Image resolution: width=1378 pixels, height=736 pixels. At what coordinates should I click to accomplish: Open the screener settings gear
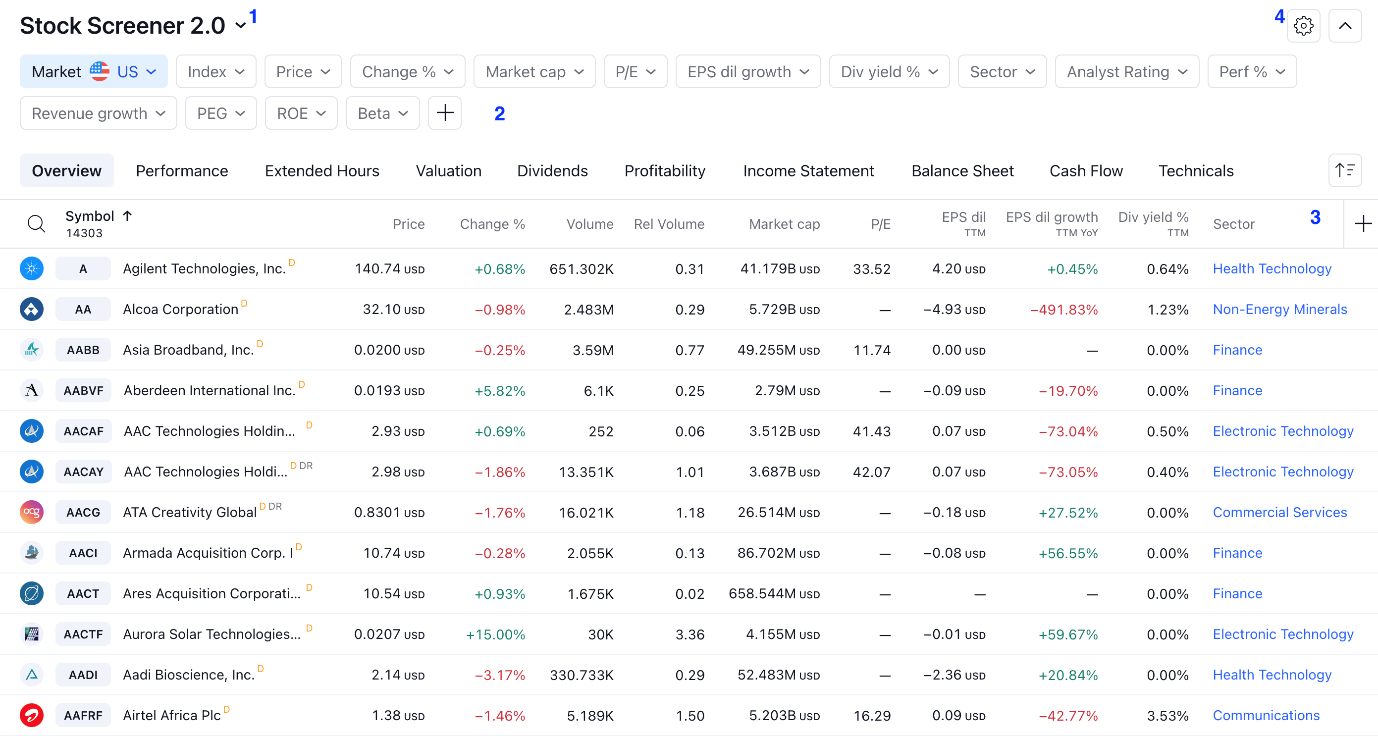click(x=1303, y=26)
